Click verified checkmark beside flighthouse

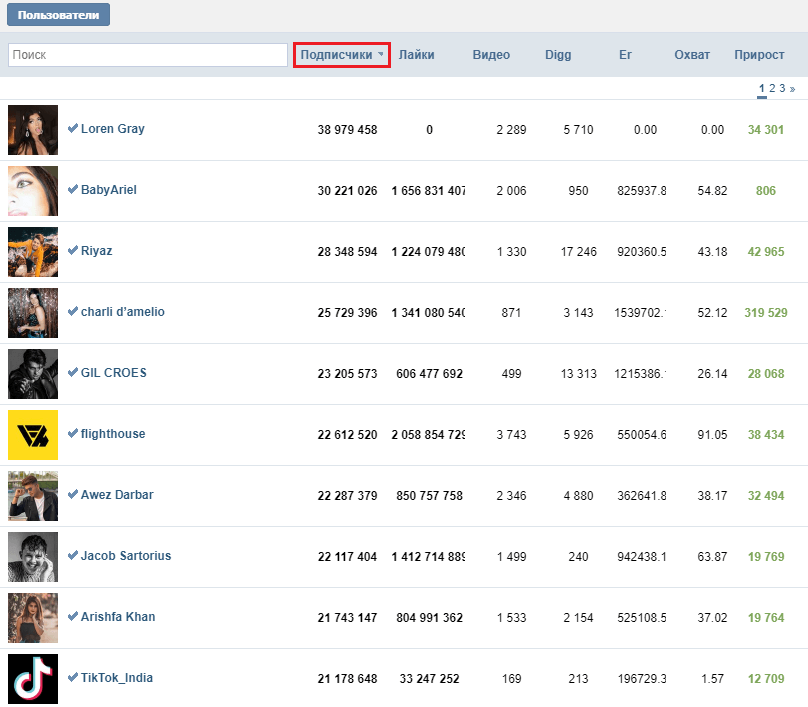73,433
